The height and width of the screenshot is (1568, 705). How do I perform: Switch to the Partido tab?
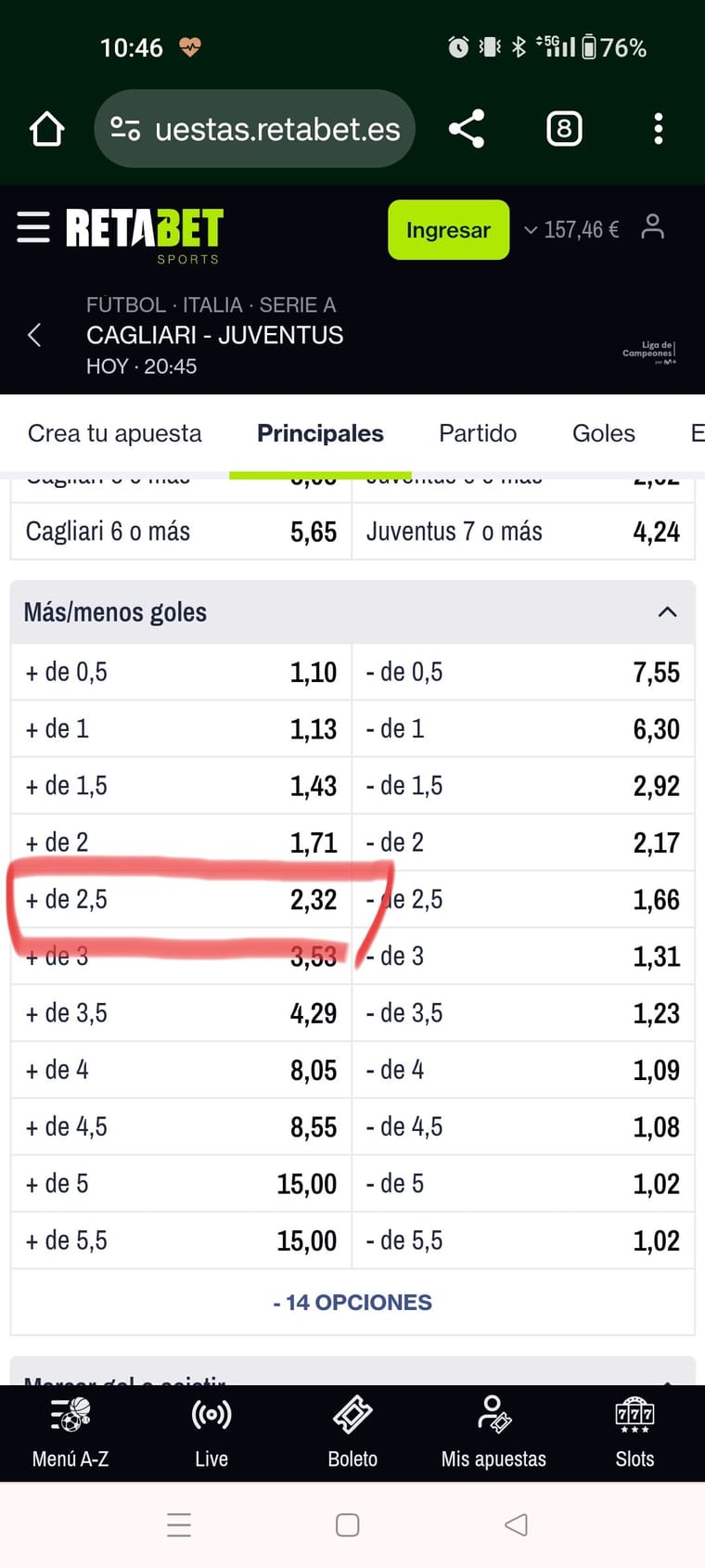point(478,433)
